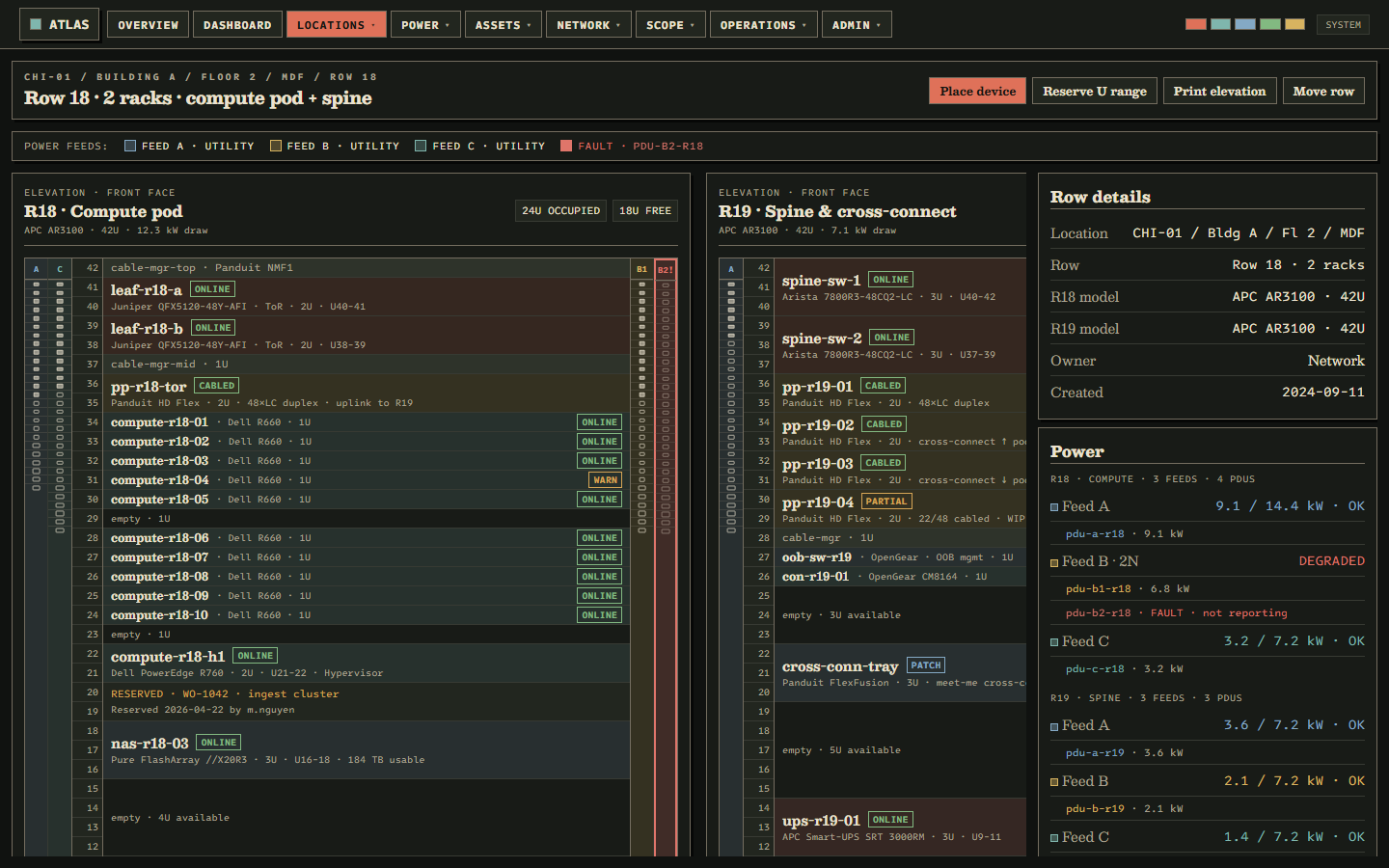
Task: Open the NETWORK dropdown menu
Action: [588, 25]
